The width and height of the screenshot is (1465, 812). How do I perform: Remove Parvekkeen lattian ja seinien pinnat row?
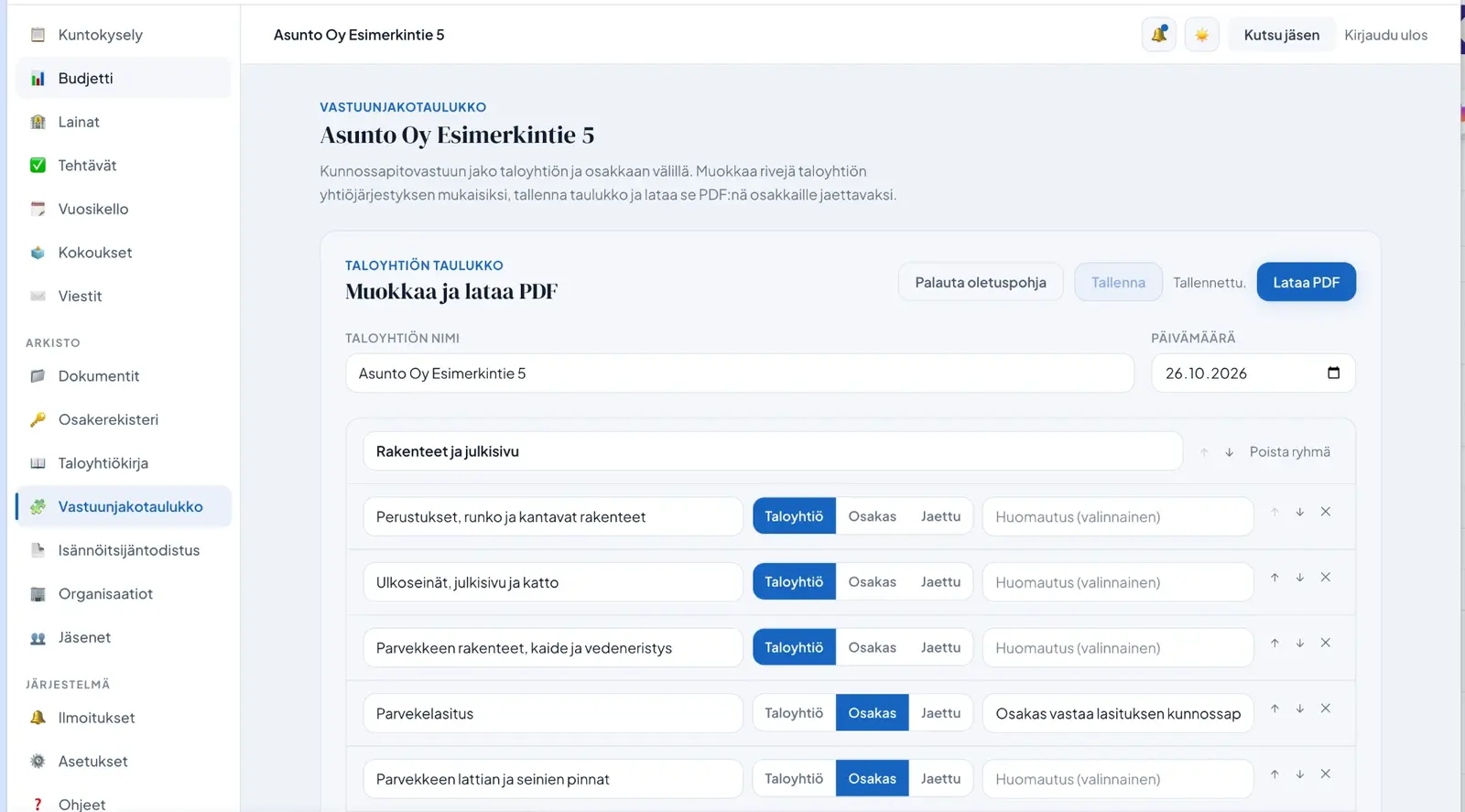pos(1325,774)
